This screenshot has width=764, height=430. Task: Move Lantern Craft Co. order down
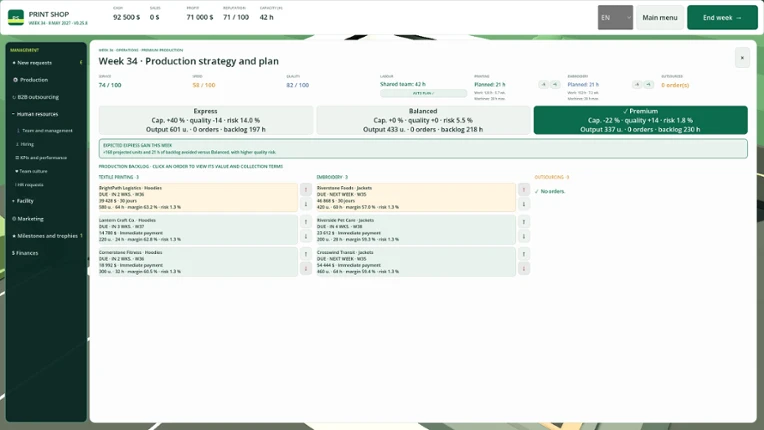click(x=306, y=236)
